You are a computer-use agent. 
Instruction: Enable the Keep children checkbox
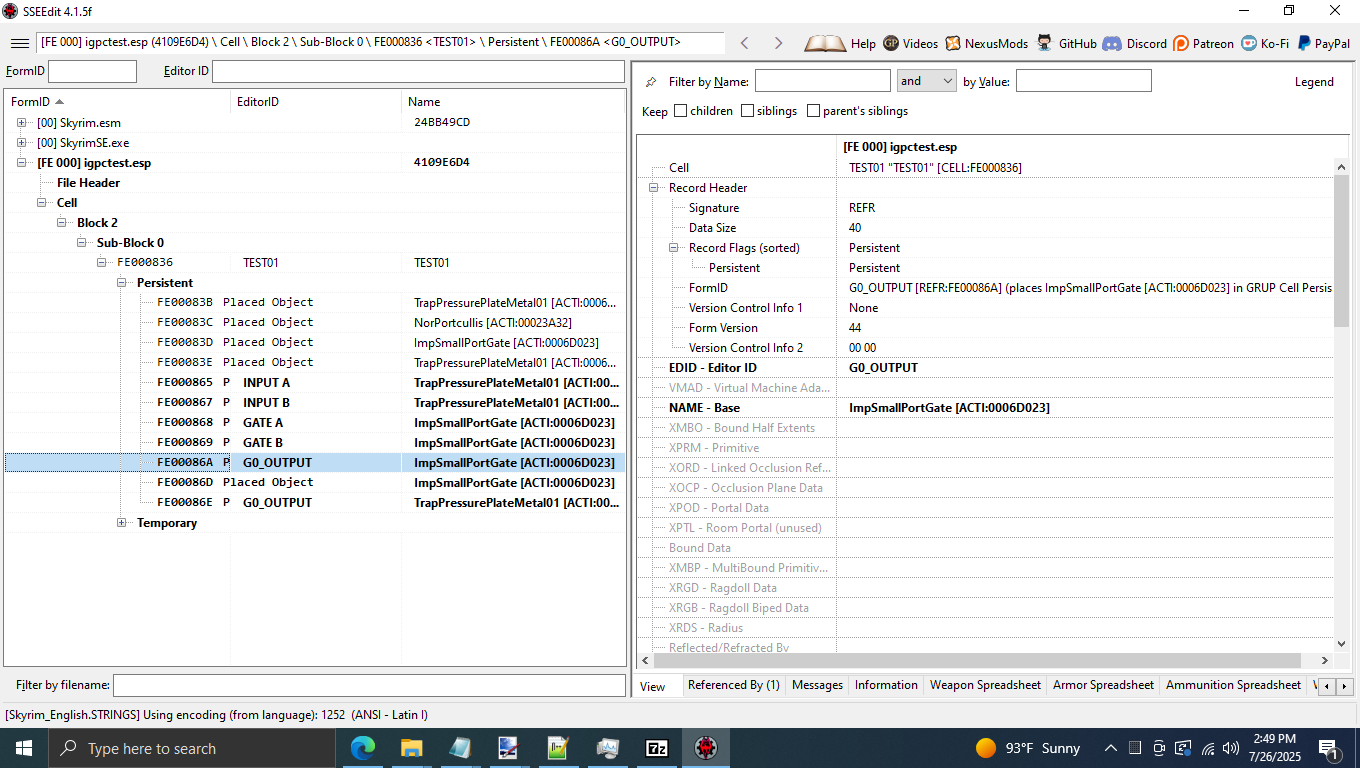point(681,111)
